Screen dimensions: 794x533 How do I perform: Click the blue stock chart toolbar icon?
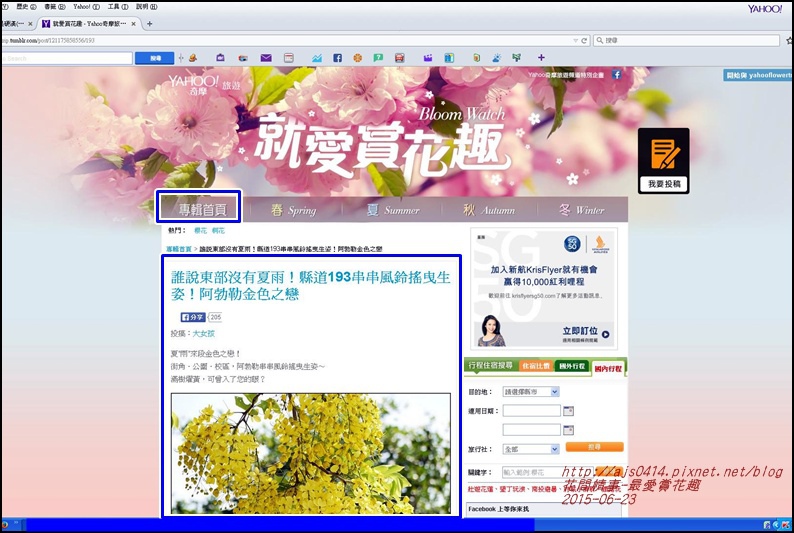pos(317,58)
